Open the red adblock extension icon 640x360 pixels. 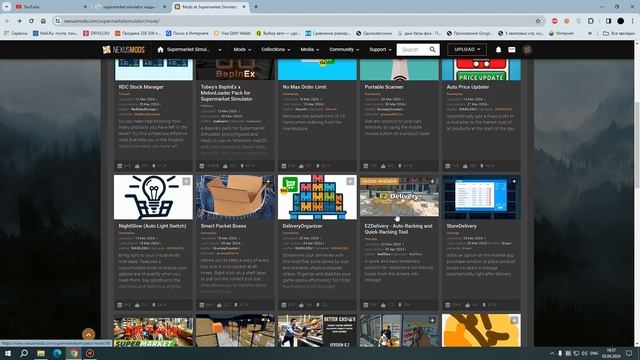555,21
